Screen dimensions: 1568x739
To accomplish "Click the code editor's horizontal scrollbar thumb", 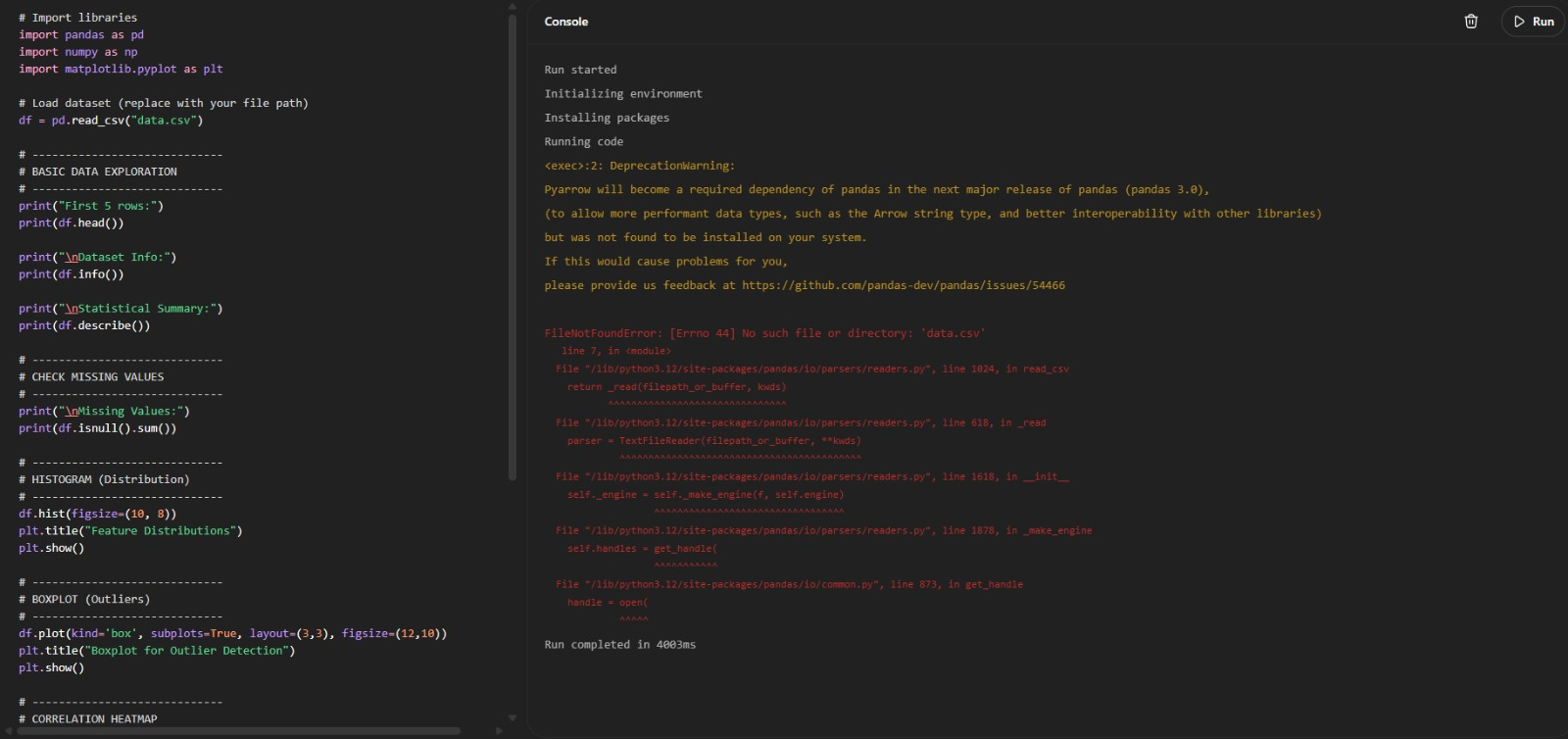I will pos(235,731).
